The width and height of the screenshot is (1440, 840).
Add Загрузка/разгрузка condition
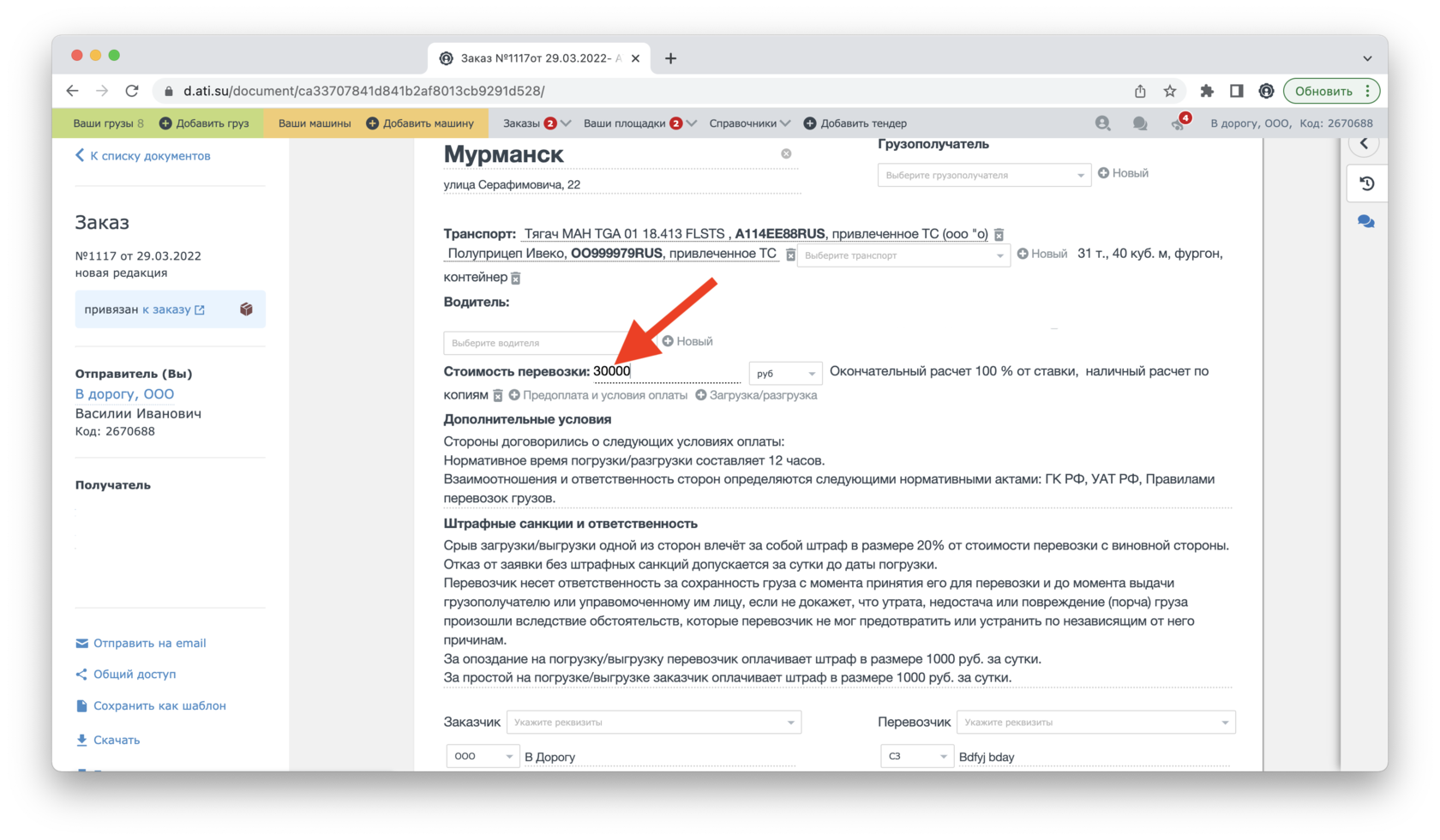[x=756, y=395]
